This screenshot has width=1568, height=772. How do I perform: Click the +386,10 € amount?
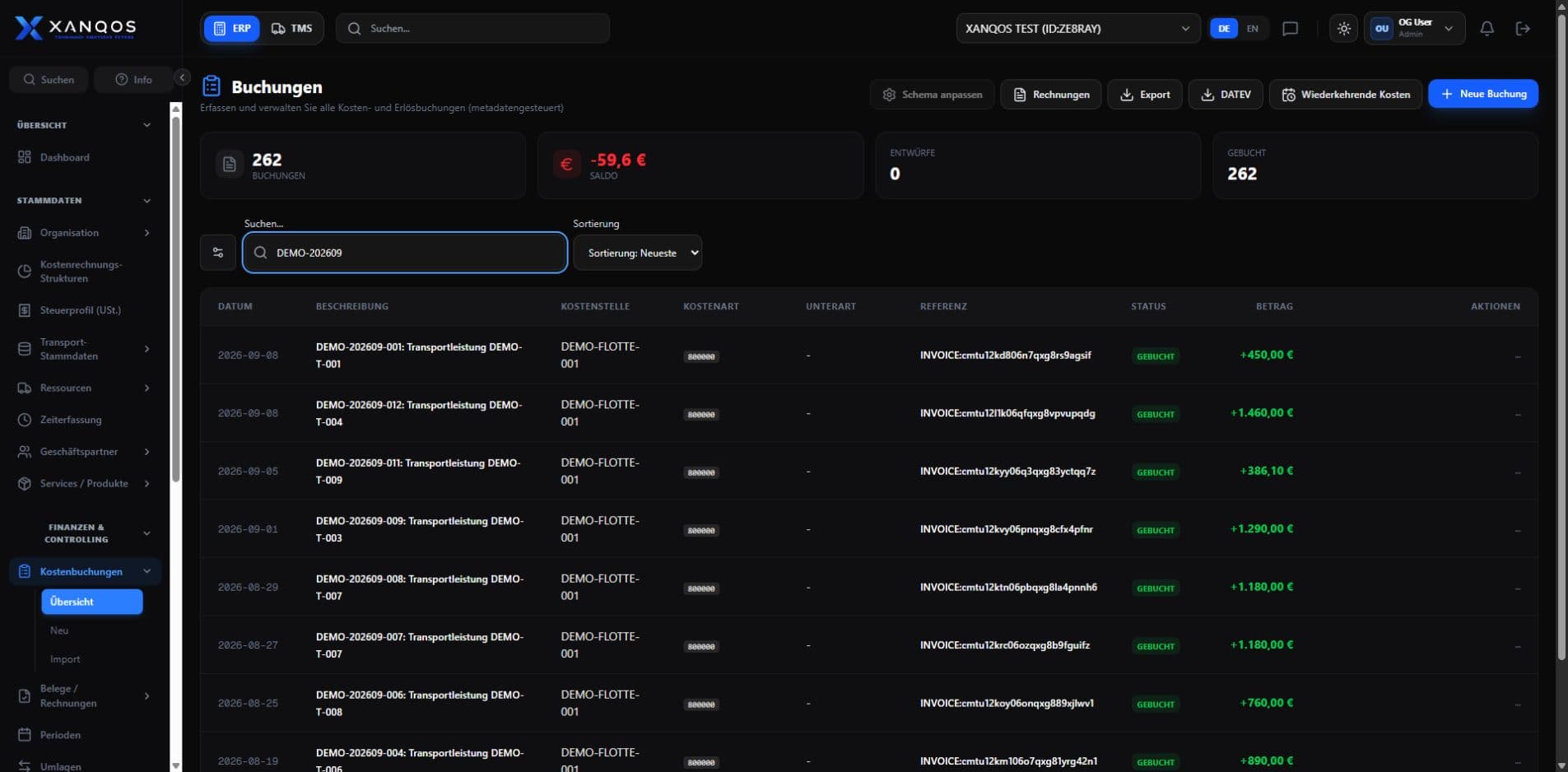click(x=1266, y=471)
